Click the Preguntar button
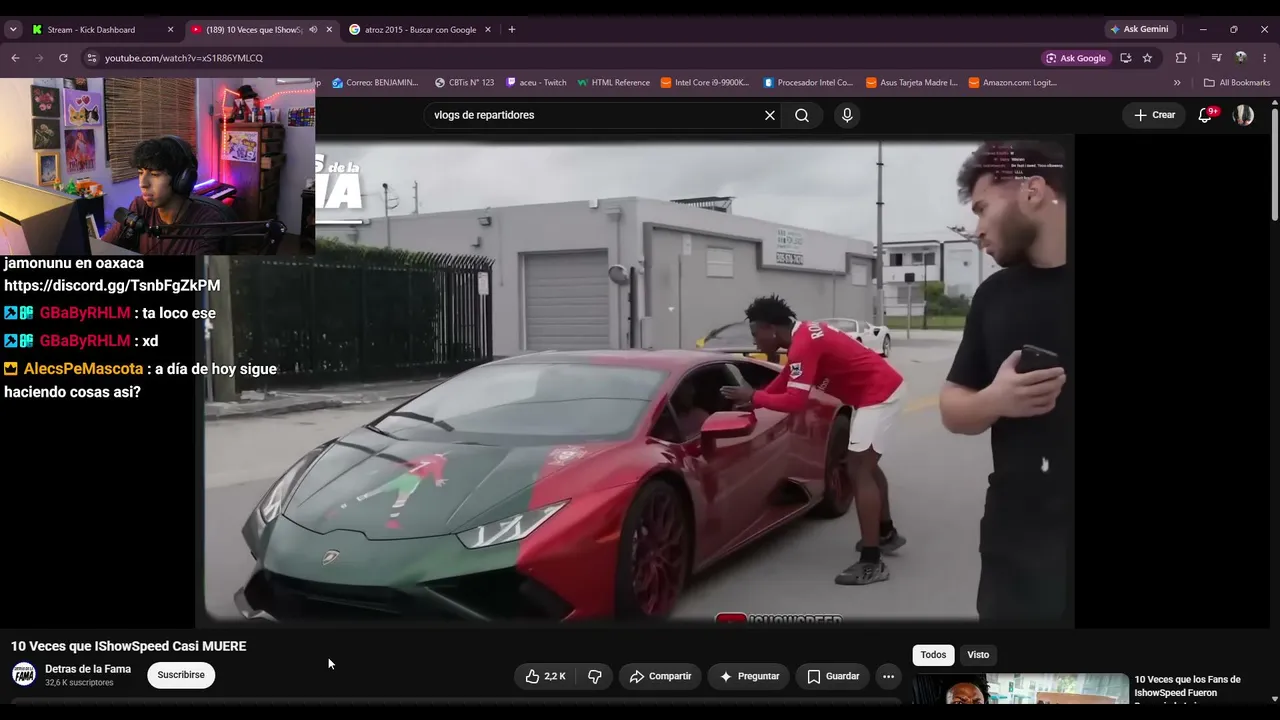The image size is (1280, 720). (x=749, y=676)
